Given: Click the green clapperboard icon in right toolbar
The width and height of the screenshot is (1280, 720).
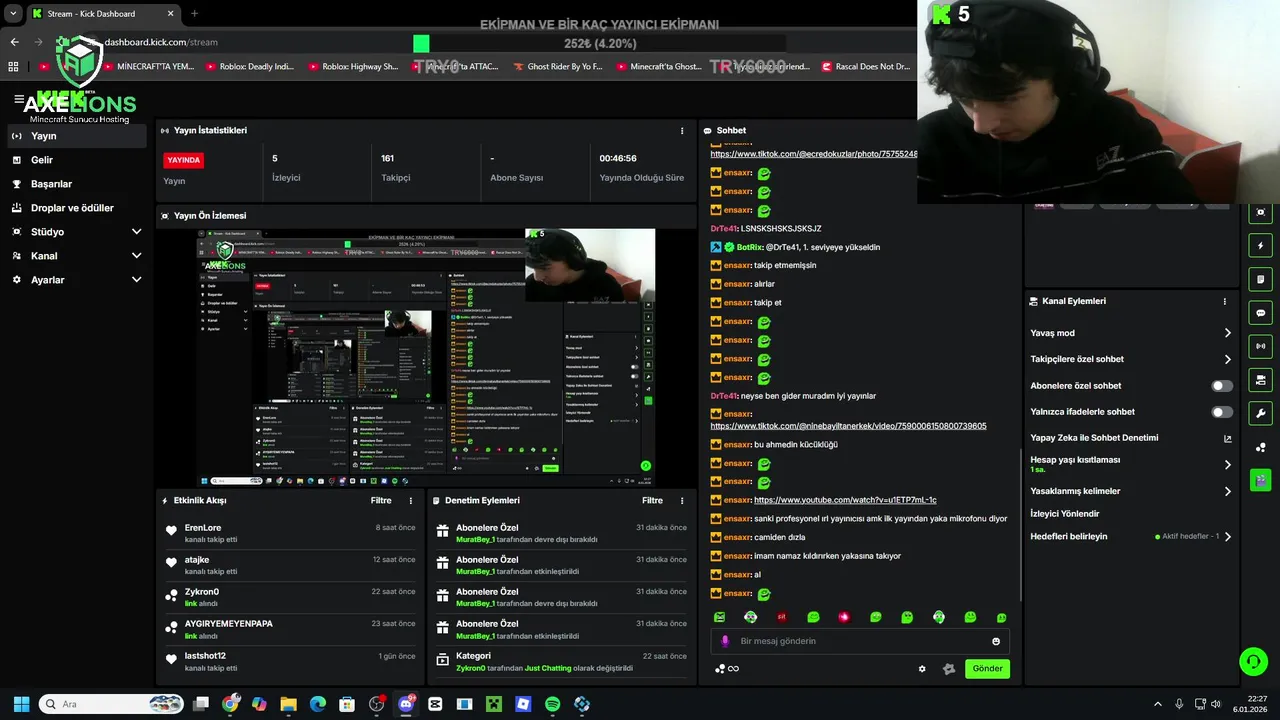Looking at the screenshot, I should click(1260, 480).
